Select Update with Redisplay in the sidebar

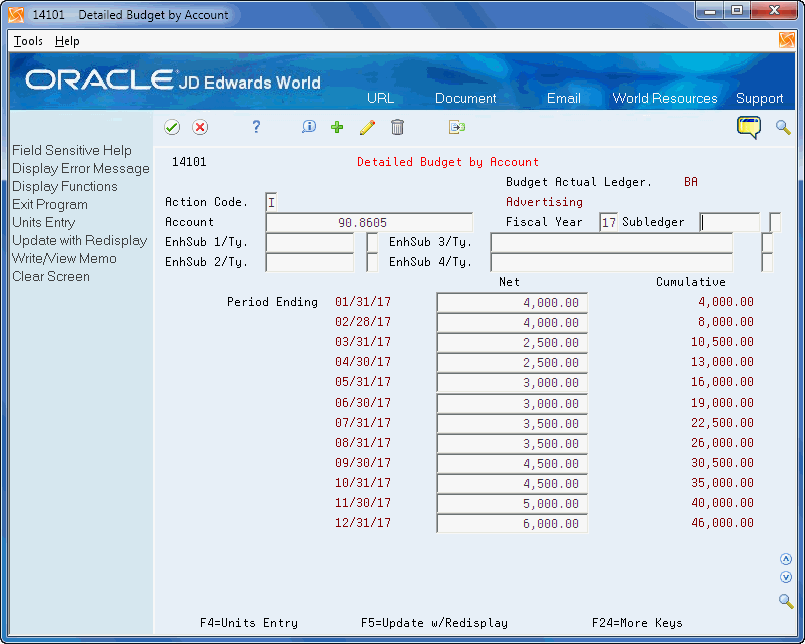click(80, 240)
